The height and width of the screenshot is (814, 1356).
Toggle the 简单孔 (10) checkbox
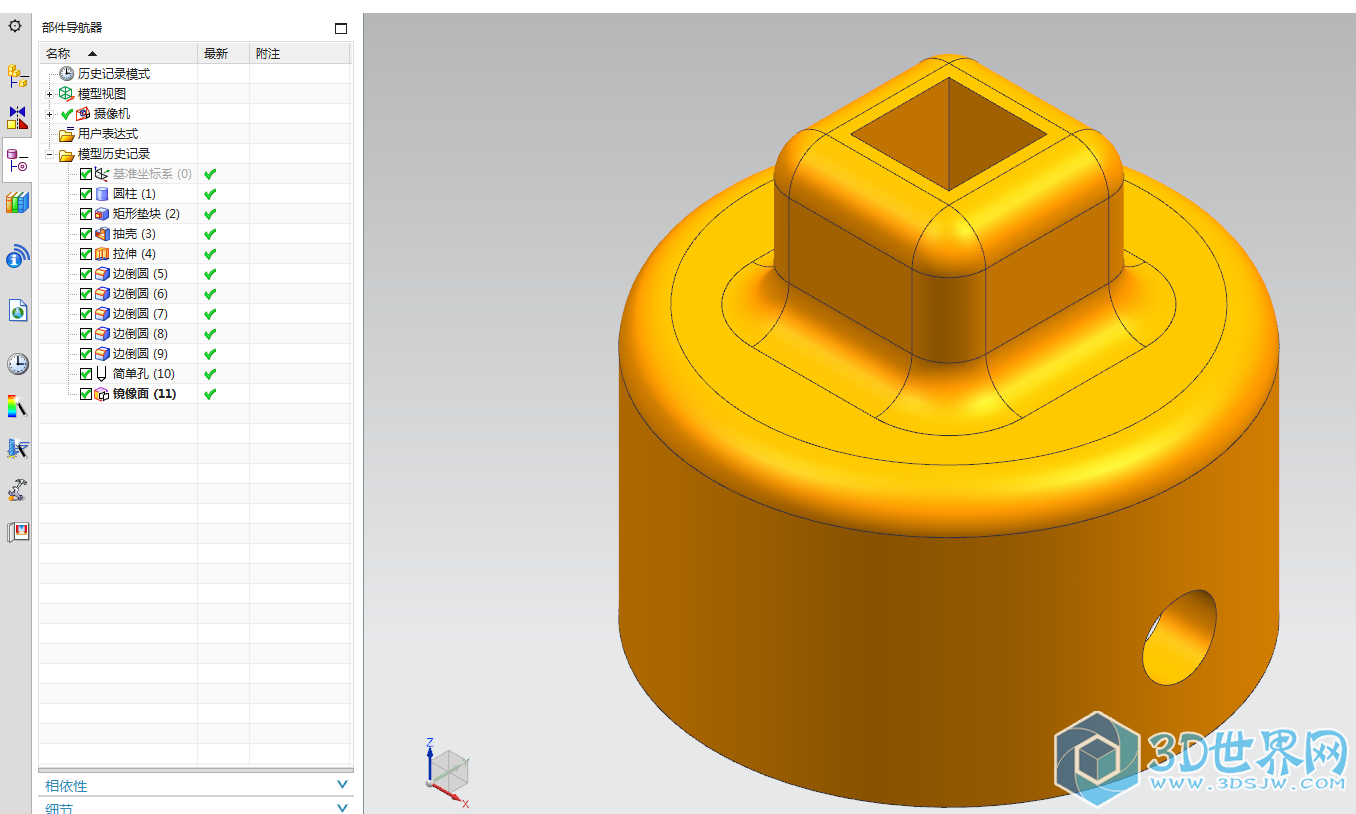click(85, 374)
